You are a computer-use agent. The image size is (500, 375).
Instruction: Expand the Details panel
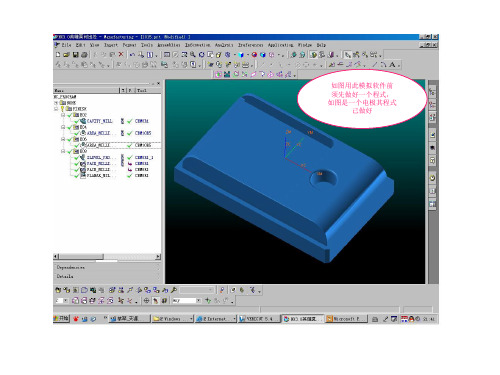(x=107, y=276)
